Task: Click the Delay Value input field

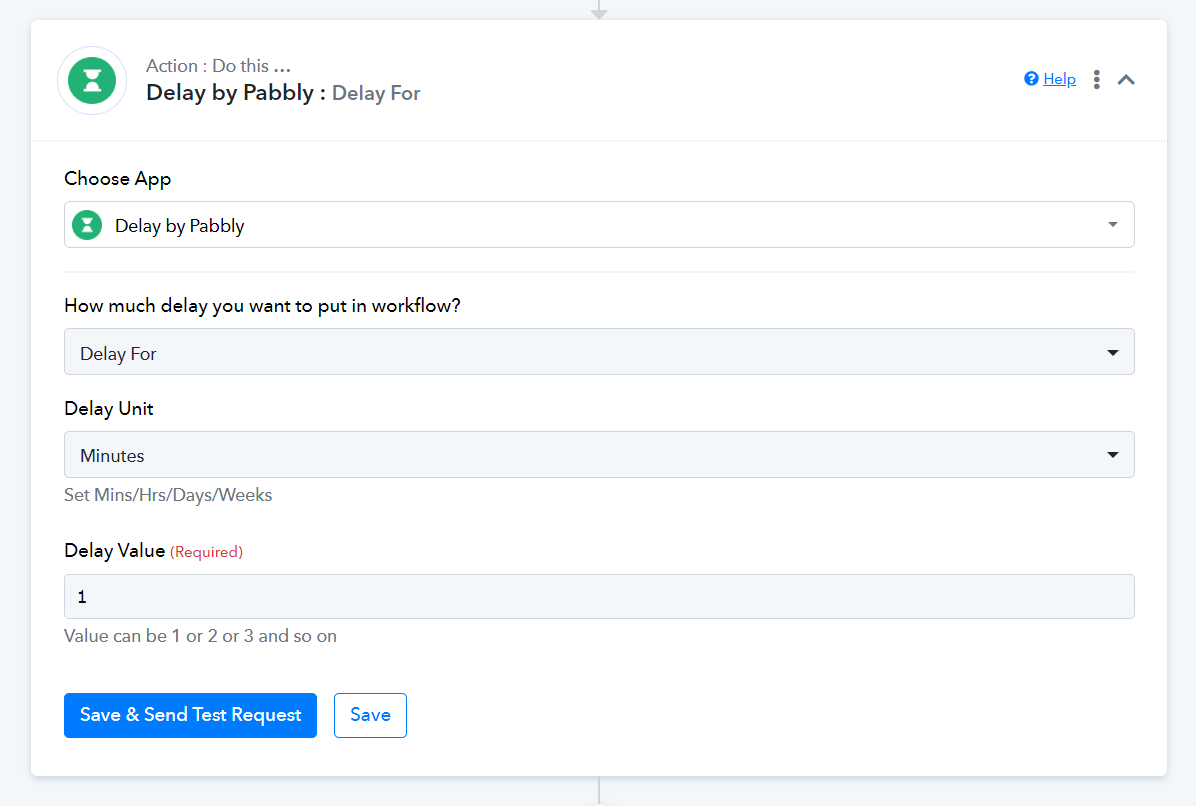Action: (x=599, y=596)
